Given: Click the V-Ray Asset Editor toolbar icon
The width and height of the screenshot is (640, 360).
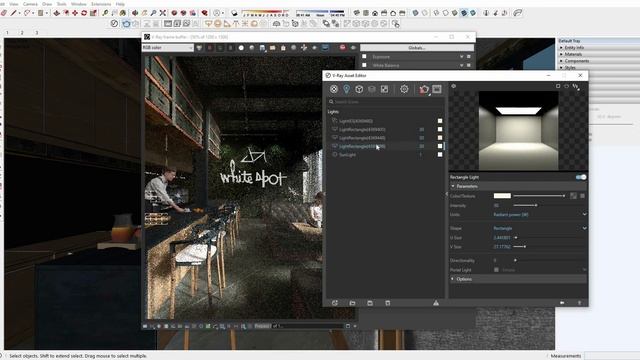Looking at the screenshot, I should coord(114,24).
